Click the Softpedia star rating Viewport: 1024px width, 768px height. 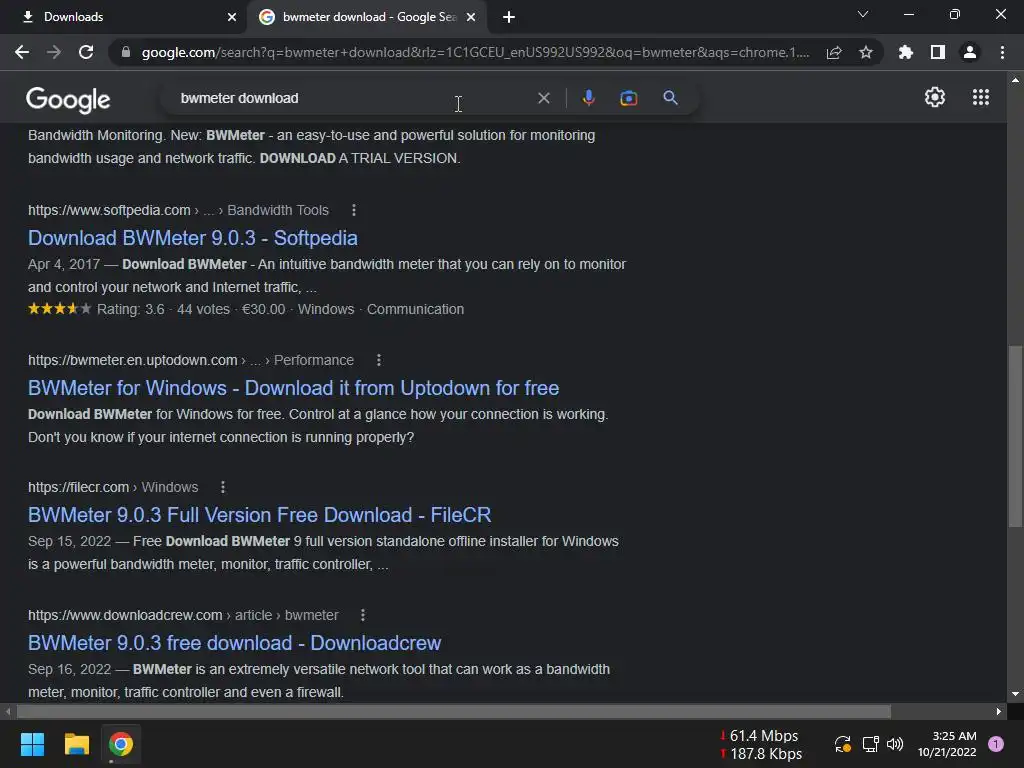click(59, 309)
